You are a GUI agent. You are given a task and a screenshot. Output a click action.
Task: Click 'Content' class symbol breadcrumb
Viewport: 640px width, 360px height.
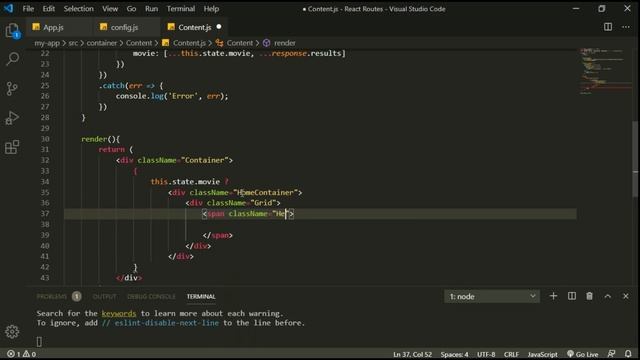pyautogui.click(x=240, y=43)
